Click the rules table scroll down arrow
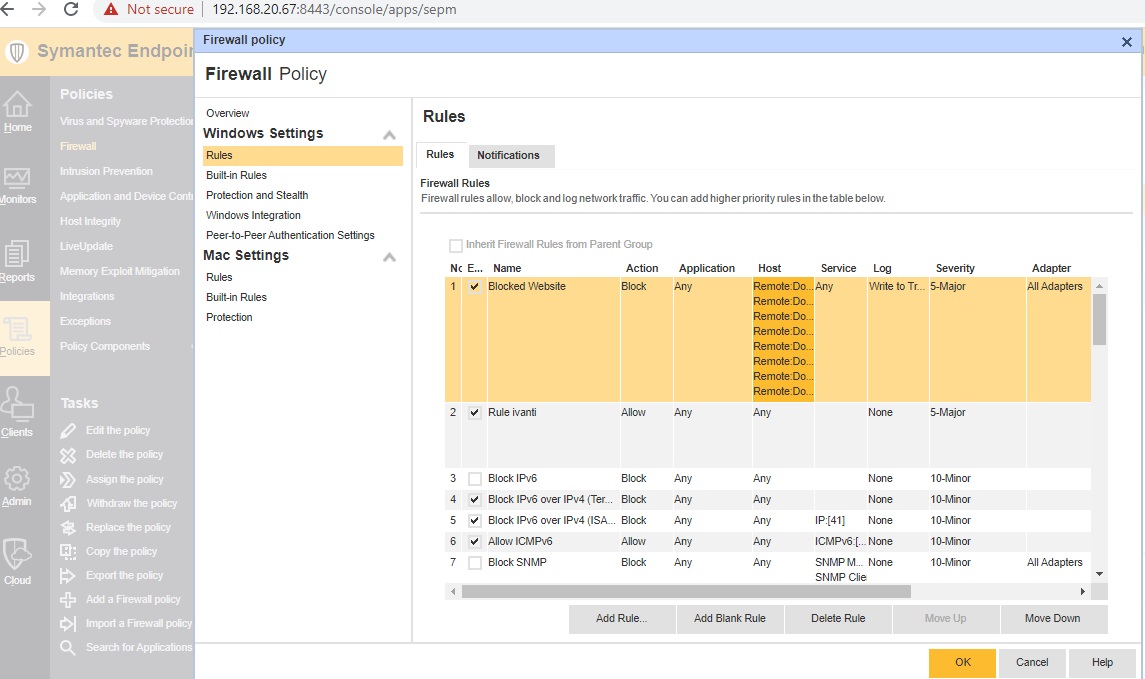Image resolution: width=1145 pixels, height=679 pixels. coord(1099,575)
